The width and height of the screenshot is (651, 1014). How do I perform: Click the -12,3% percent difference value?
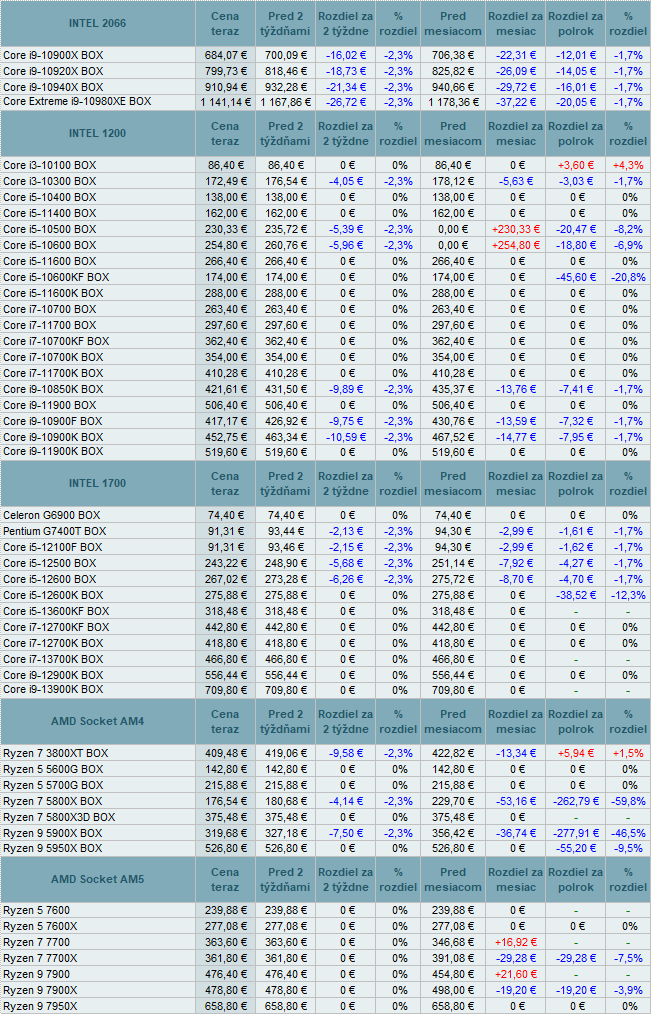tap(628, 595)
